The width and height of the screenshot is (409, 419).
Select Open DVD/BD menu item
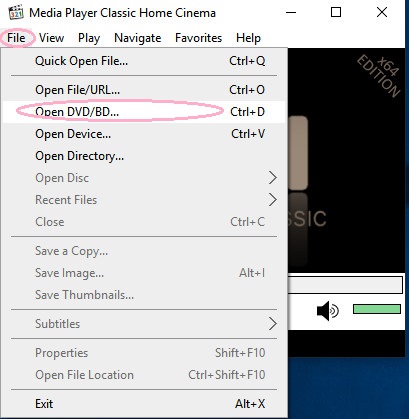pyautogui.click(x=144, y=112)
